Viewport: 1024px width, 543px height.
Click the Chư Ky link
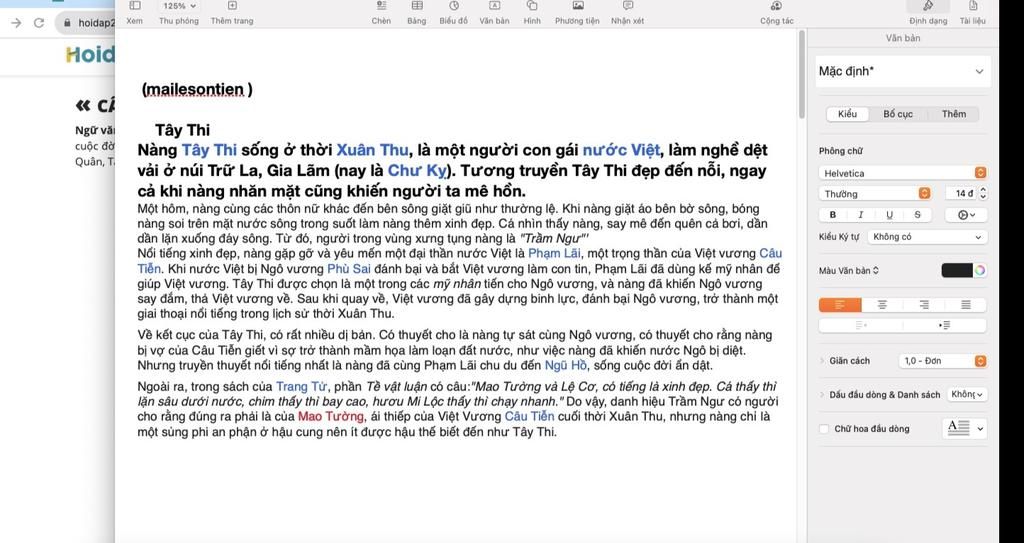tap(417, 171)
